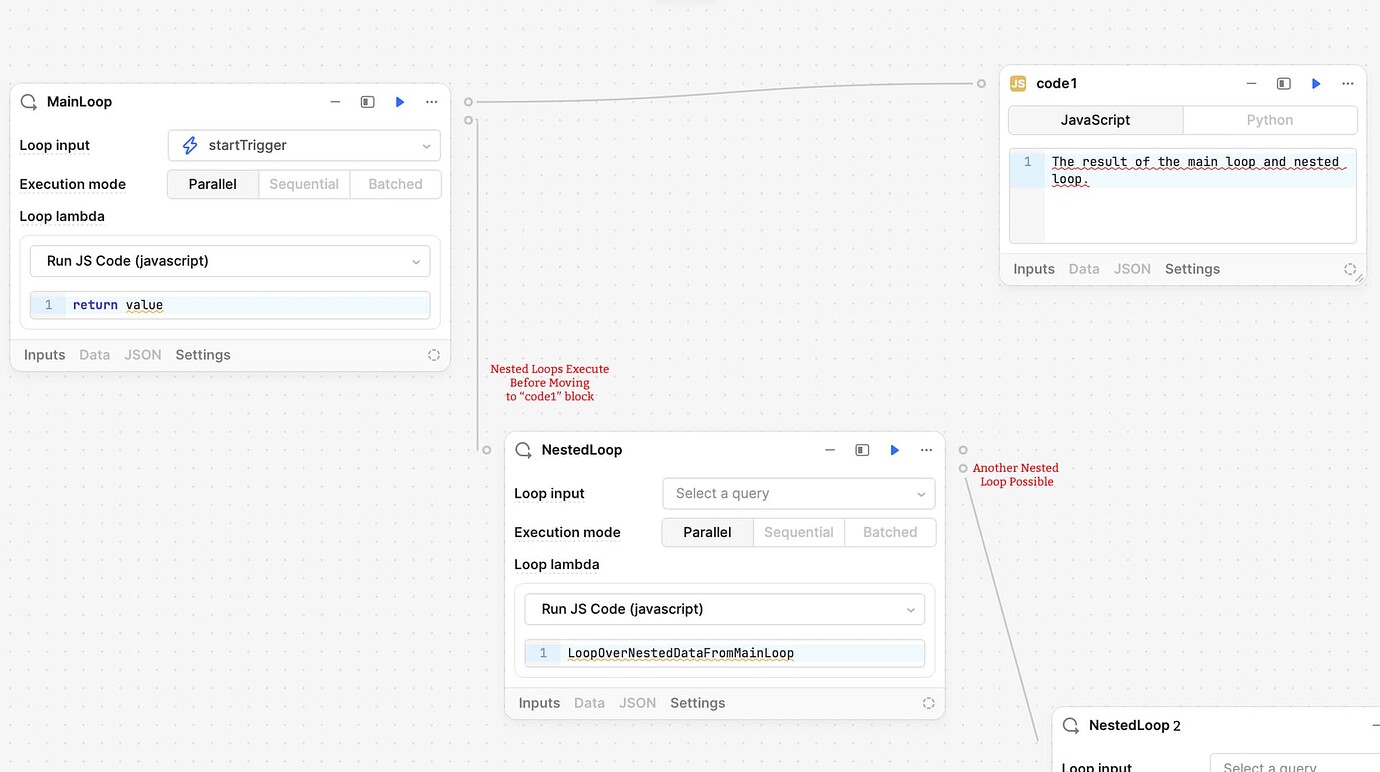Collapse the NestedLoop block with minus icon
1380x772 pixels.
pyautogui.click(x=830, y=450)
